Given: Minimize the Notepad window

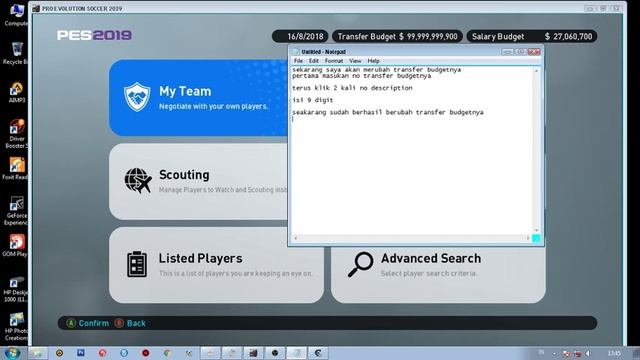Looking at the screenshot, I should (507, 52).
